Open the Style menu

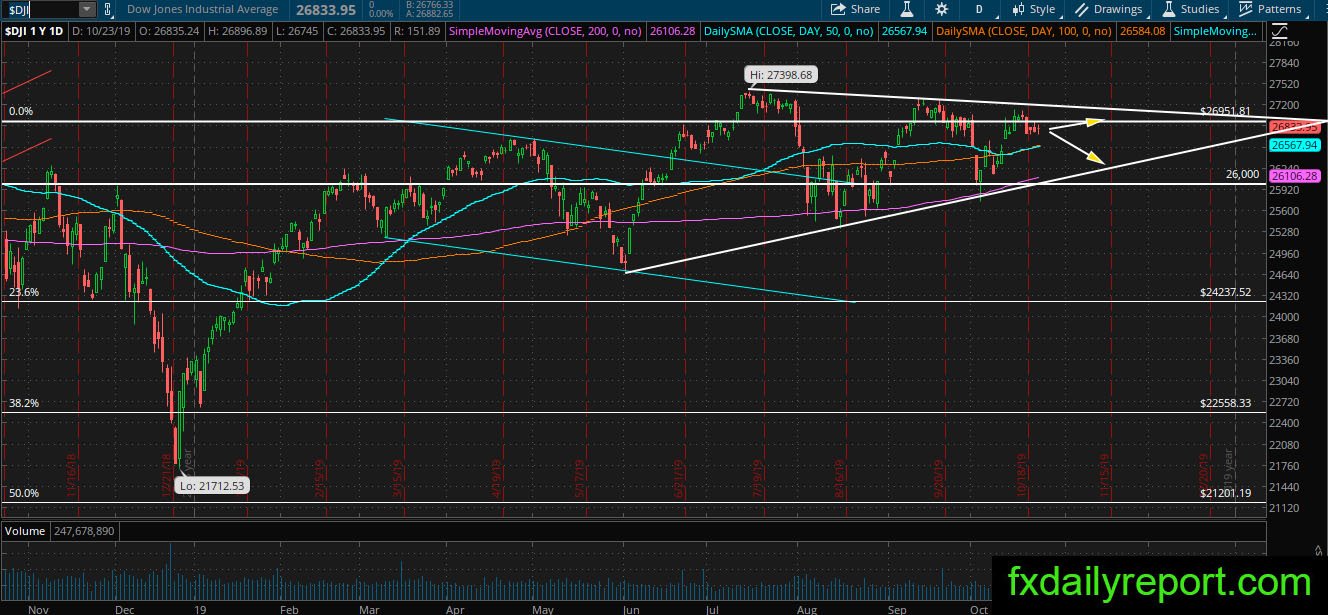coord(1033,9)
